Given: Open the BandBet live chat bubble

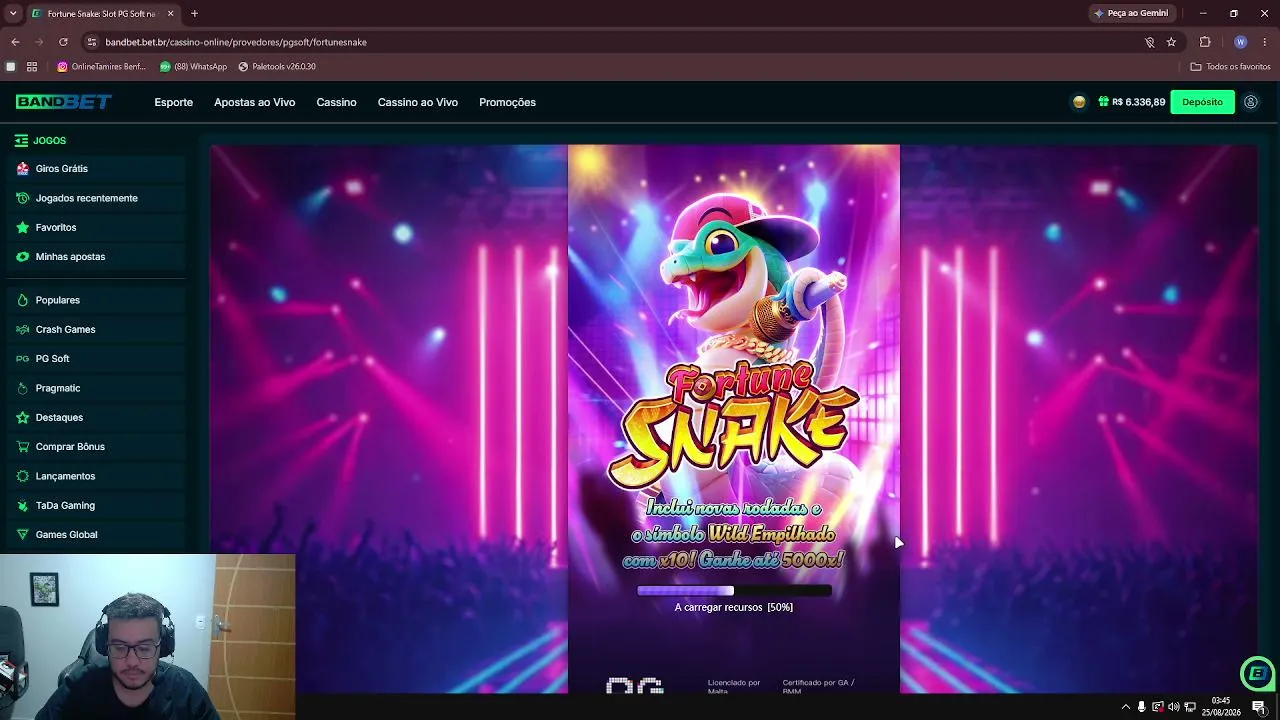Looking at the screenshot, I should click(x=1257, y=673).
